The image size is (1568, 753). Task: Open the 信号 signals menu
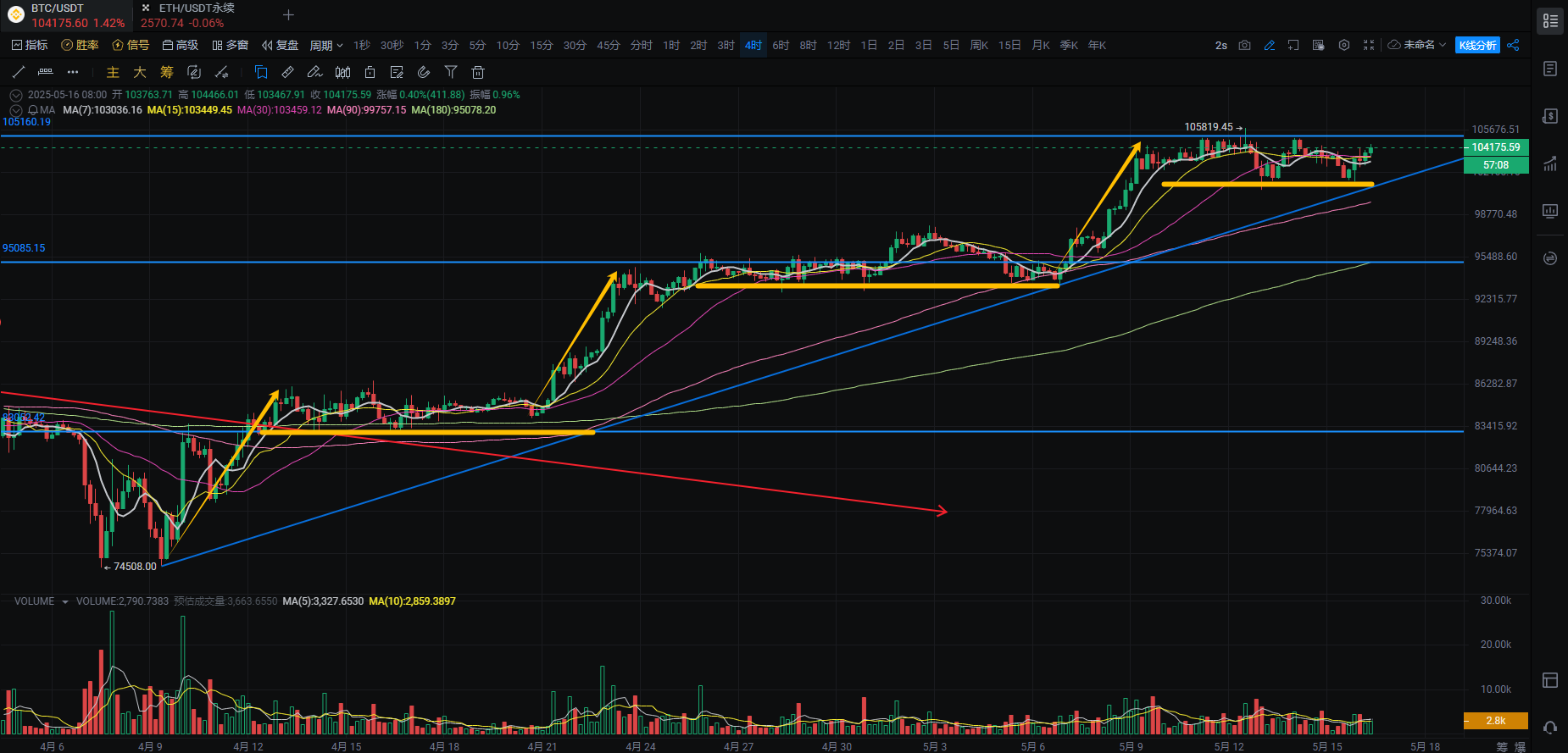click(131, 45)
